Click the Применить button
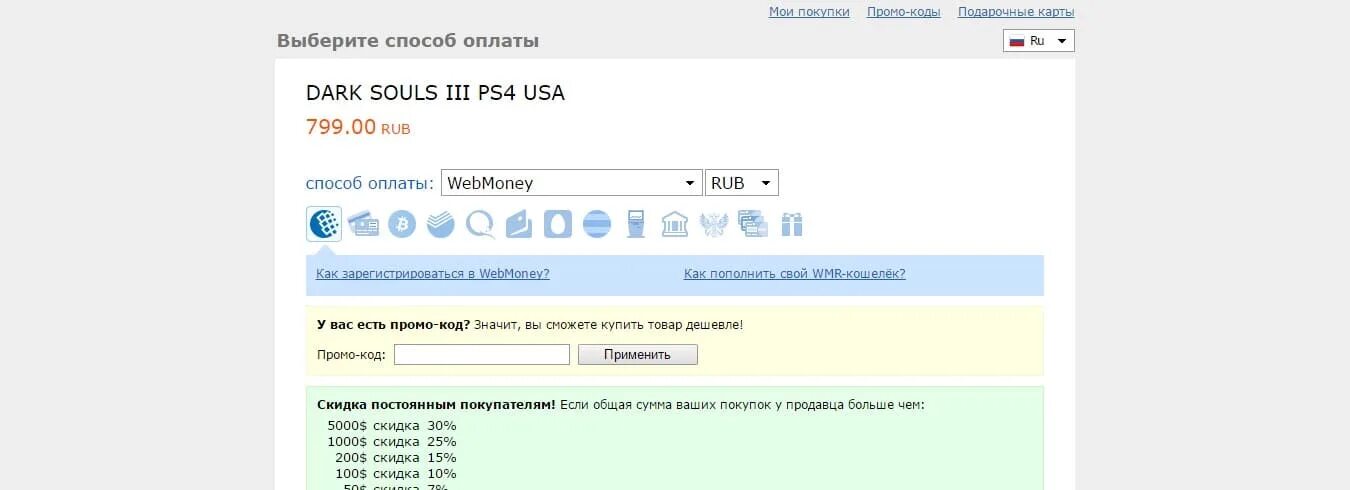The image size is (1350, 490). 637,355
